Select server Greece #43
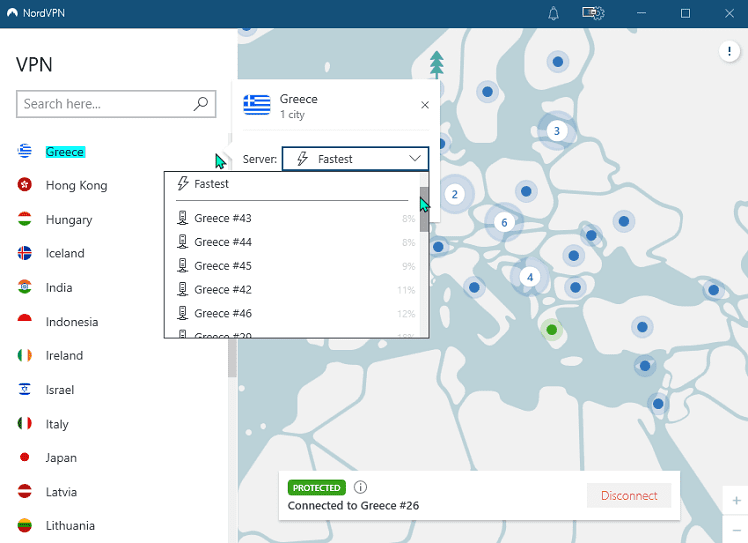 [292, 218]
